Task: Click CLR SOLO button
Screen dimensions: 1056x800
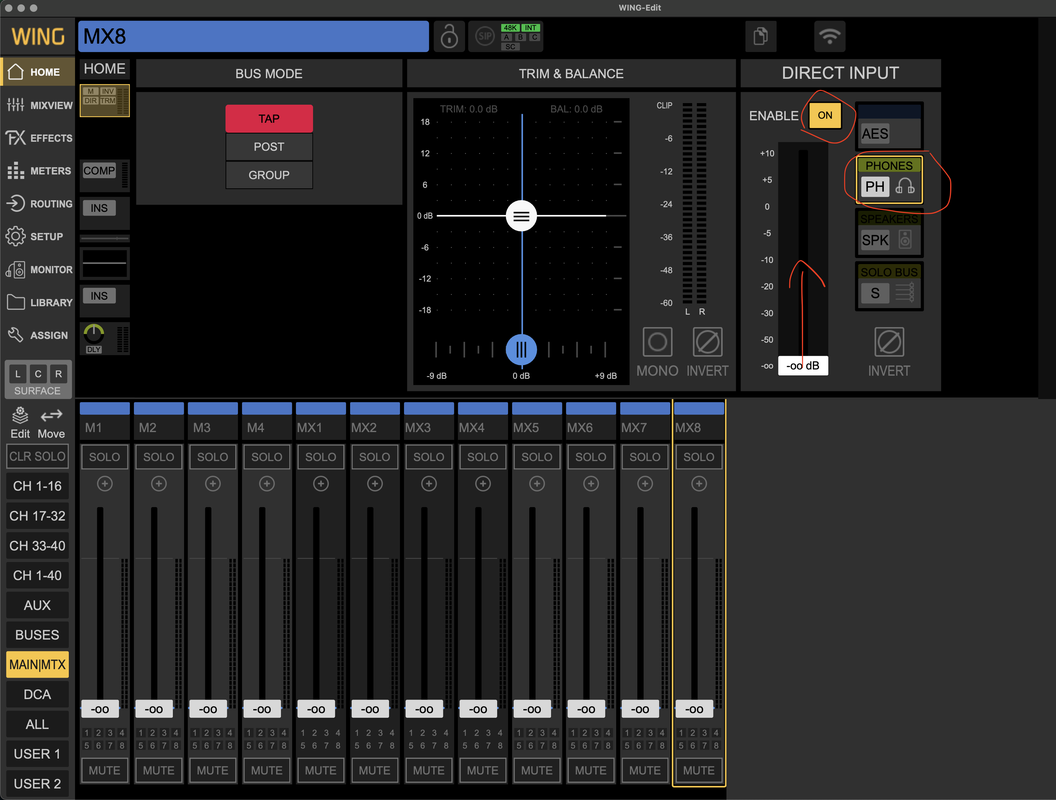Action: pyautogui.click(x=38, y=457)
